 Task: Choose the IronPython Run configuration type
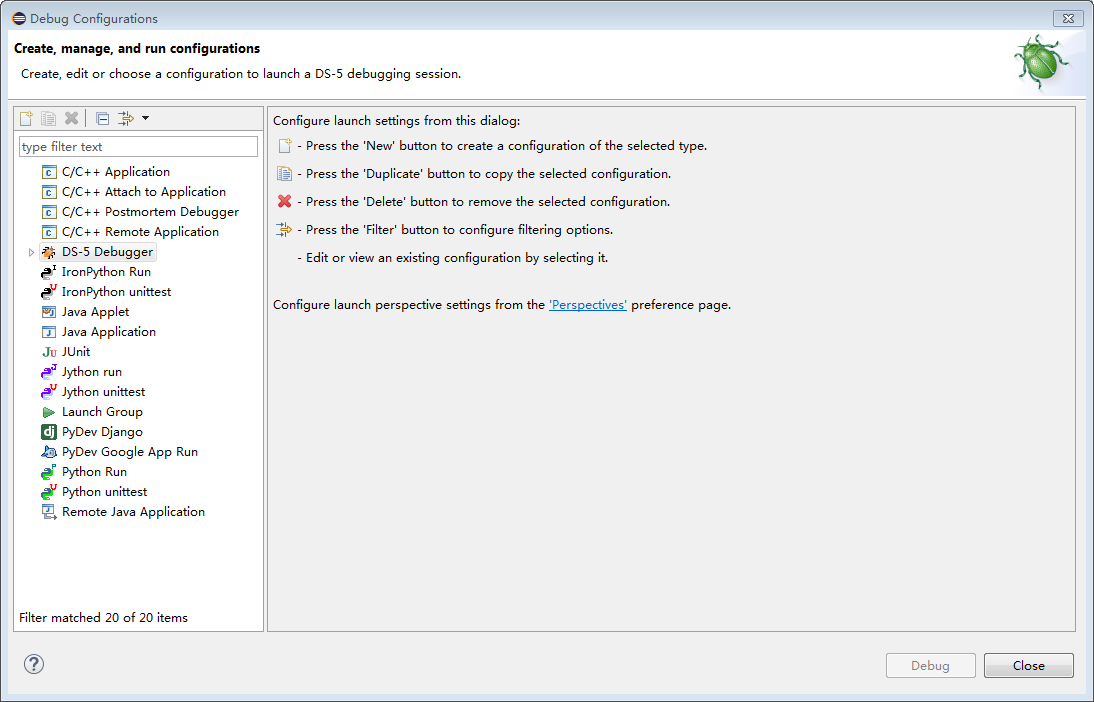(106, 272)
